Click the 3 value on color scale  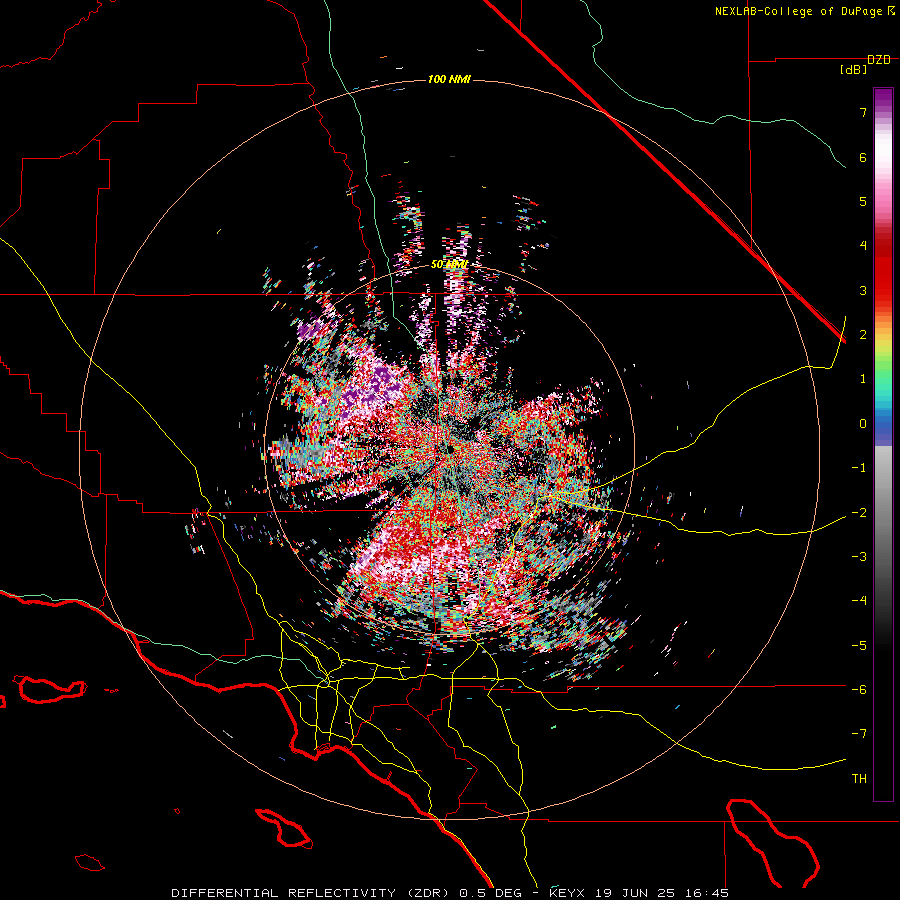tap(863, 290)
